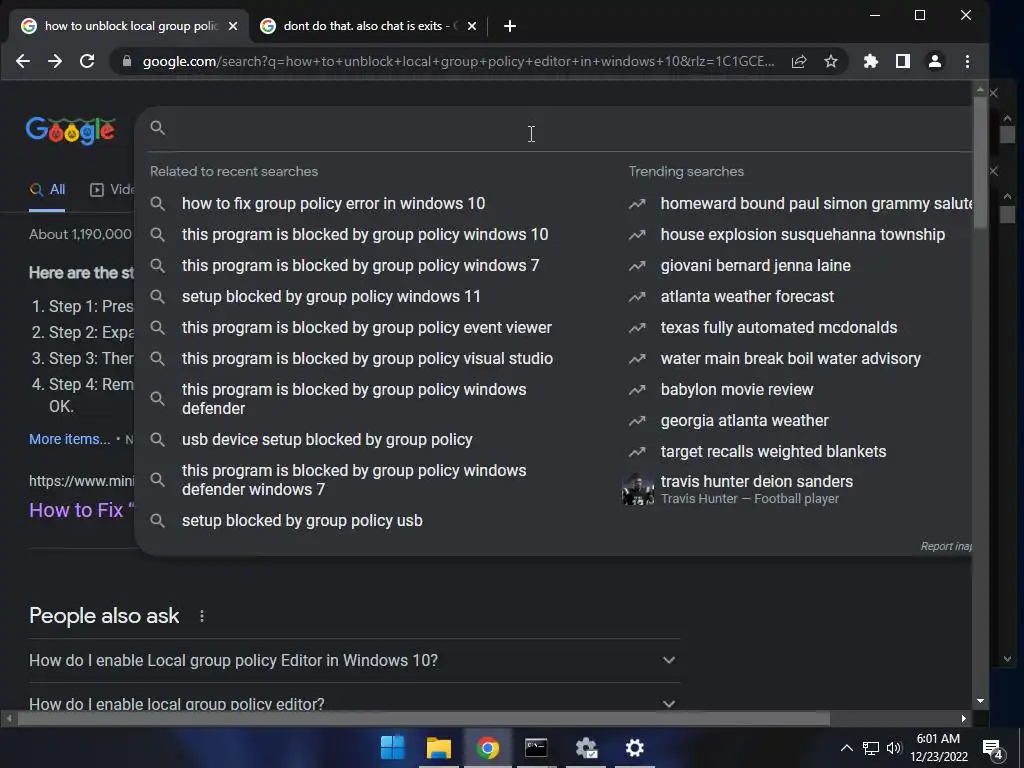This screenshot has height=768, width=1024.
Task: Open the volume speaker tray icon
Action: pyautogui.click(x=894, y=748)
